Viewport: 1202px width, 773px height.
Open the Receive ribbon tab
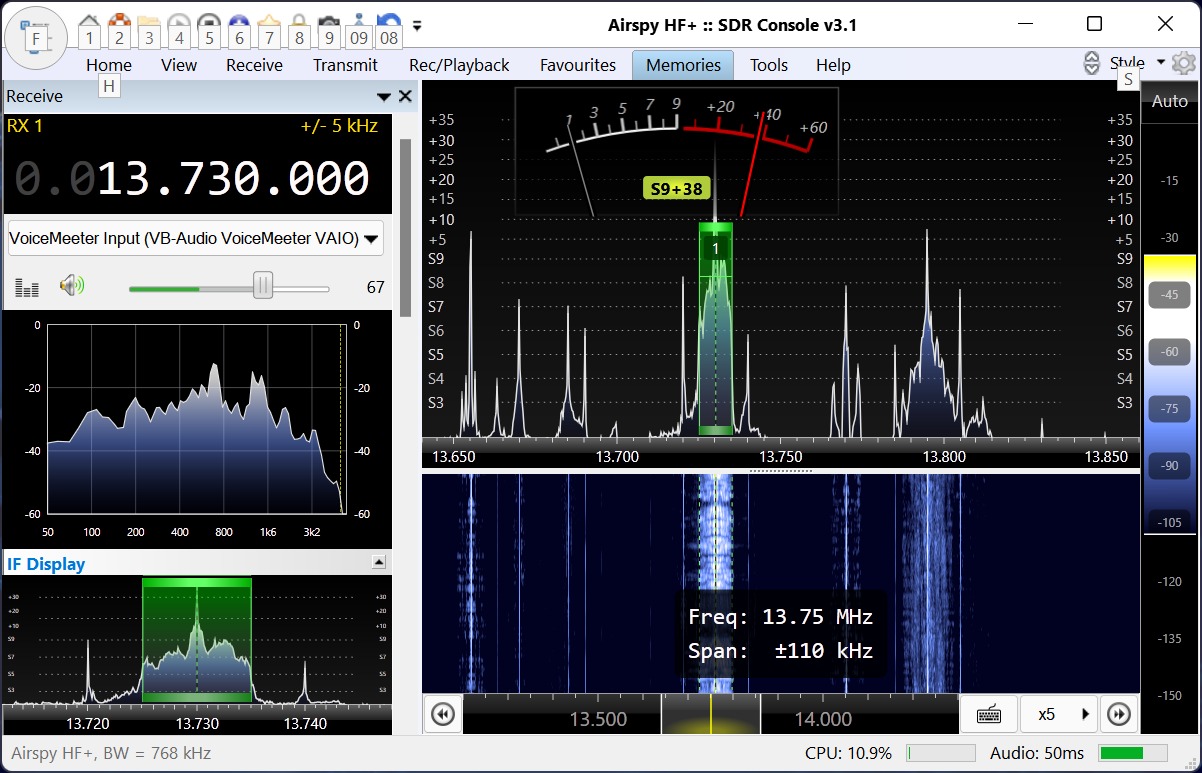pos(254,65)
